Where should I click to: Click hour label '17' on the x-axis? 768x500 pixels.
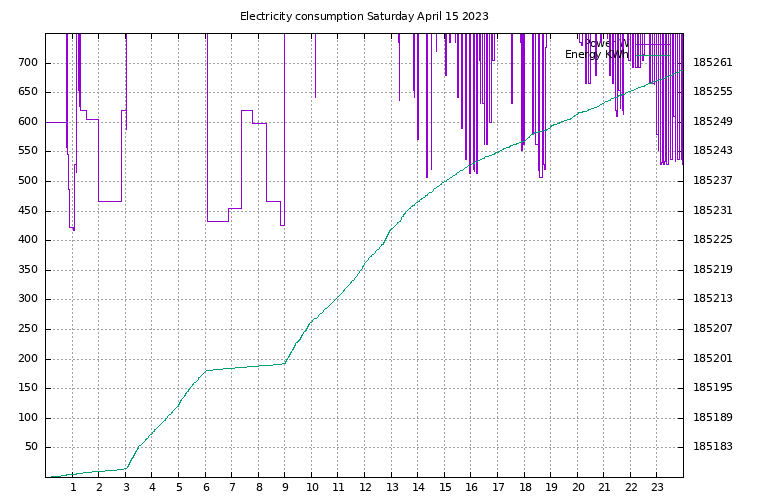[x=498, y=487]
